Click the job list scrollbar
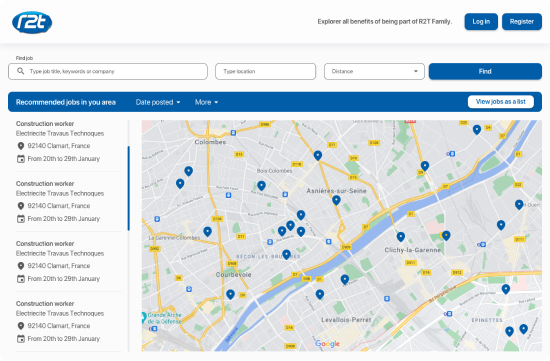The image size is (550, 361). click(129, 188)
